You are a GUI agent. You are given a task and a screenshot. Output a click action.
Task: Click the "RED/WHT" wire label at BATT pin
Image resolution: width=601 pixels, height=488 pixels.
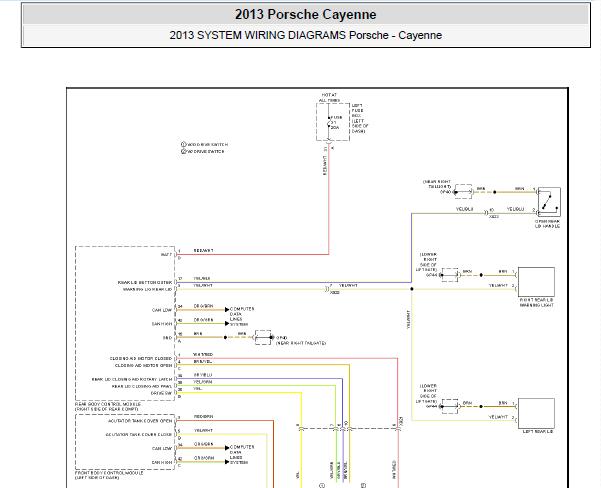point(204,251)
